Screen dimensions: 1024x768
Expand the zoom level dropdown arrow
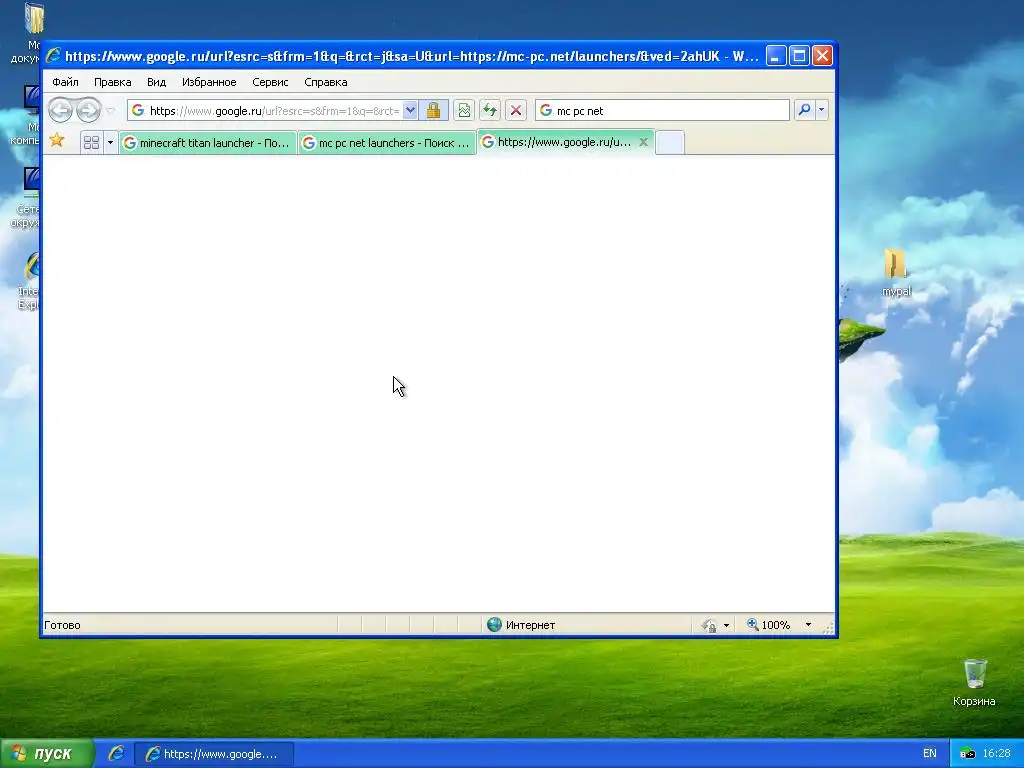pyautogui.click(x=808, y=625)
